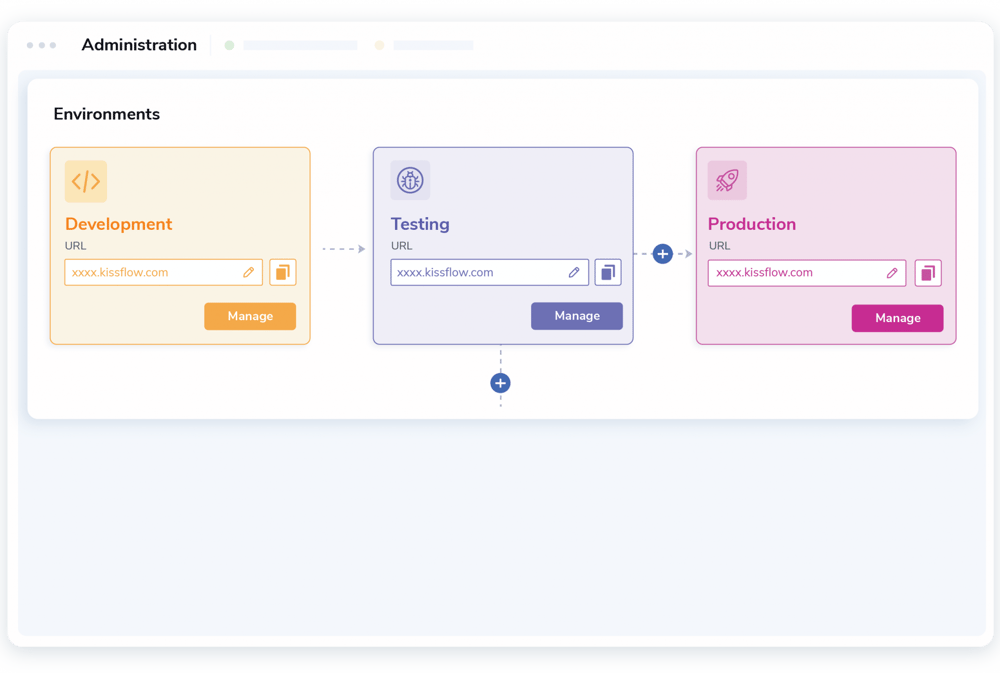Screen dimensions: 1000x673
Task: Select the Testing URL input field
Action: click(480, 271)
